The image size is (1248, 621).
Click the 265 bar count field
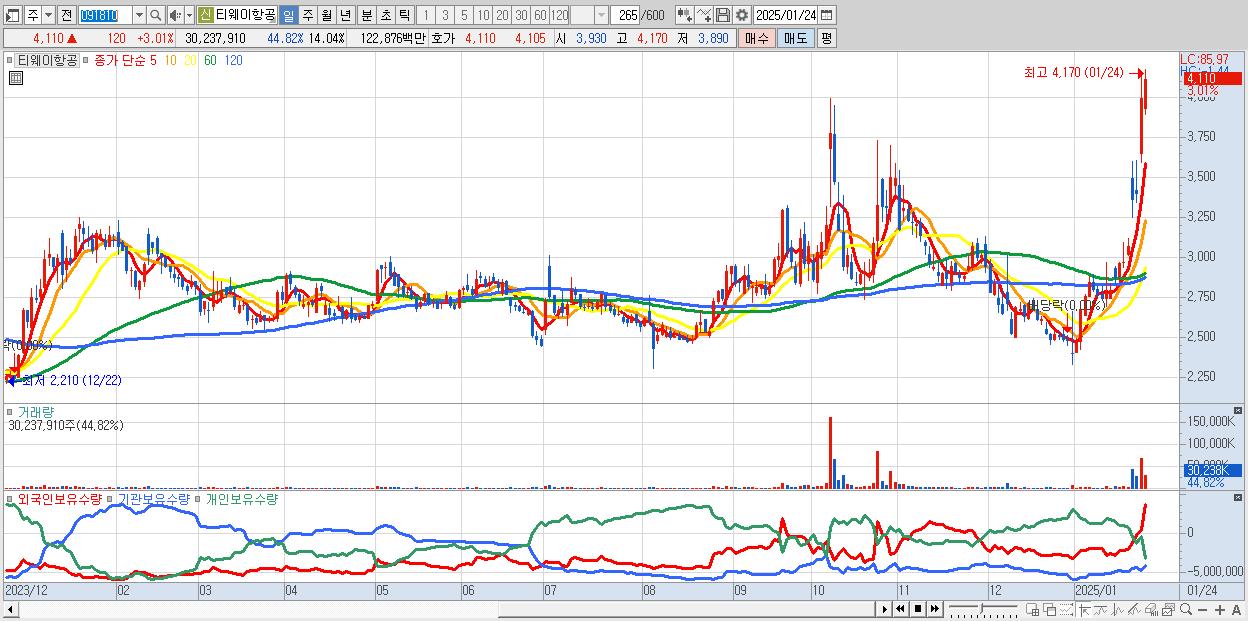626,15
